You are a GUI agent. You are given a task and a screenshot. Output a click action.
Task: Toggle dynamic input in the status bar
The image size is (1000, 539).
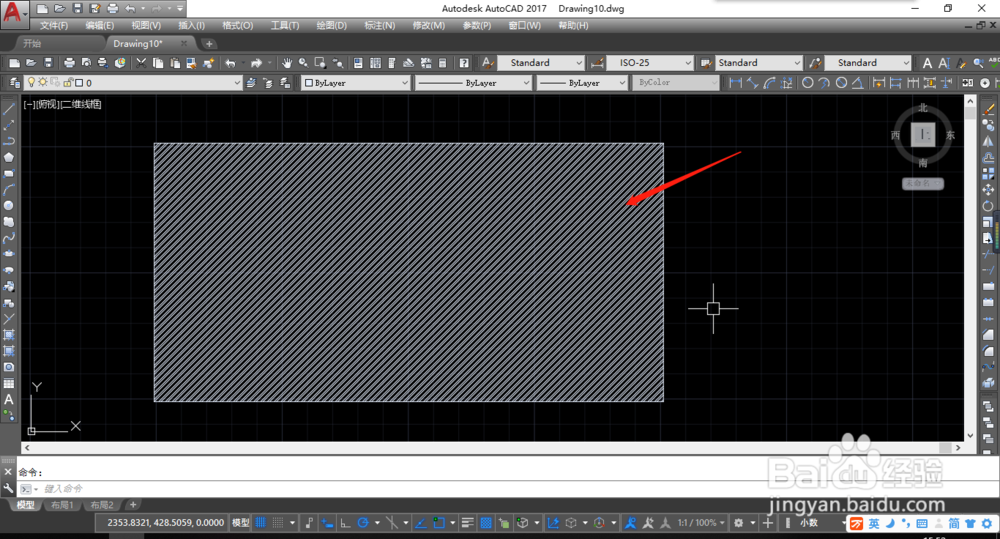click(327, 522)
